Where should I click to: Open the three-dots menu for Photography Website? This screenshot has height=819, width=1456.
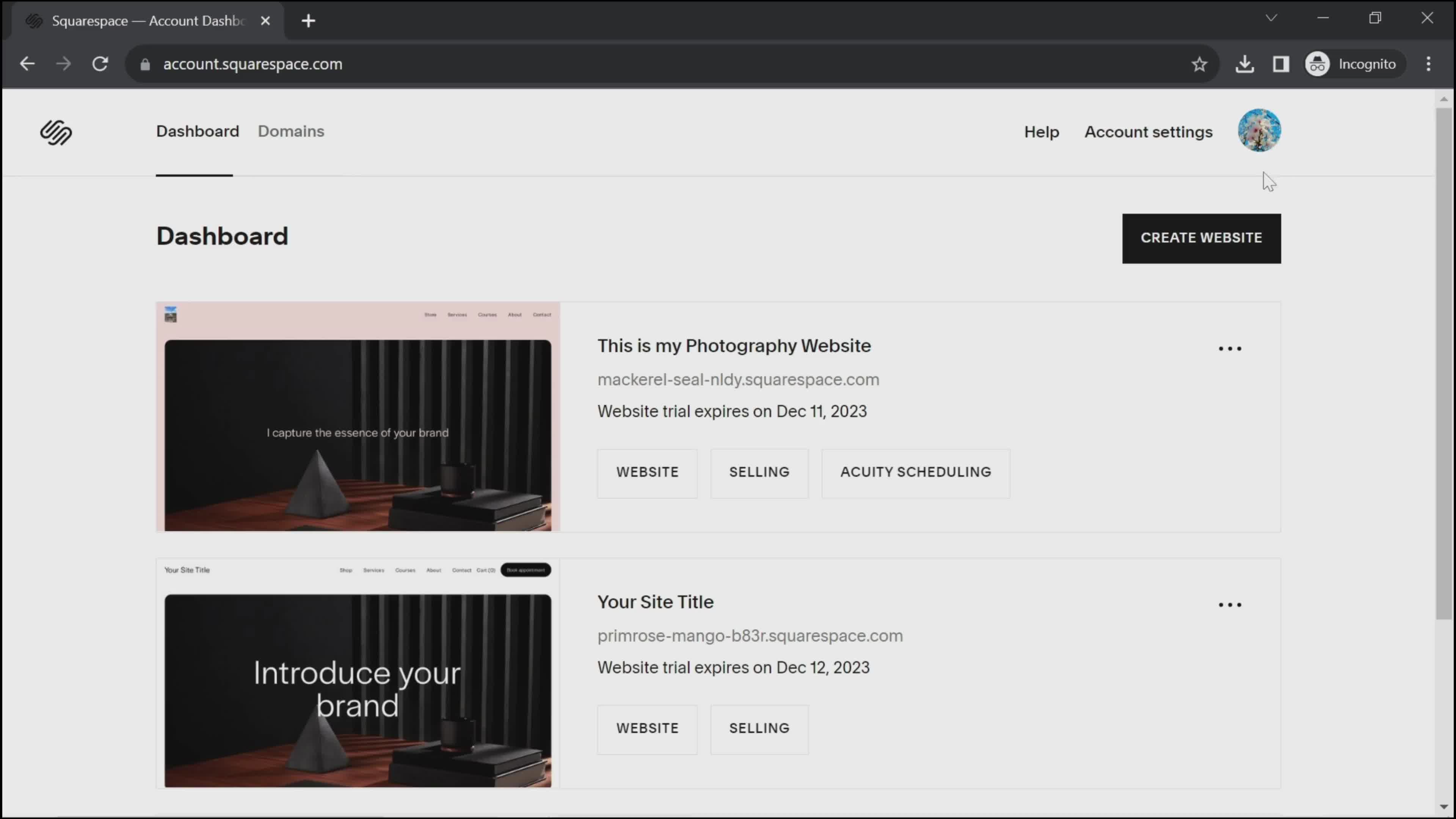[1229, 349]
